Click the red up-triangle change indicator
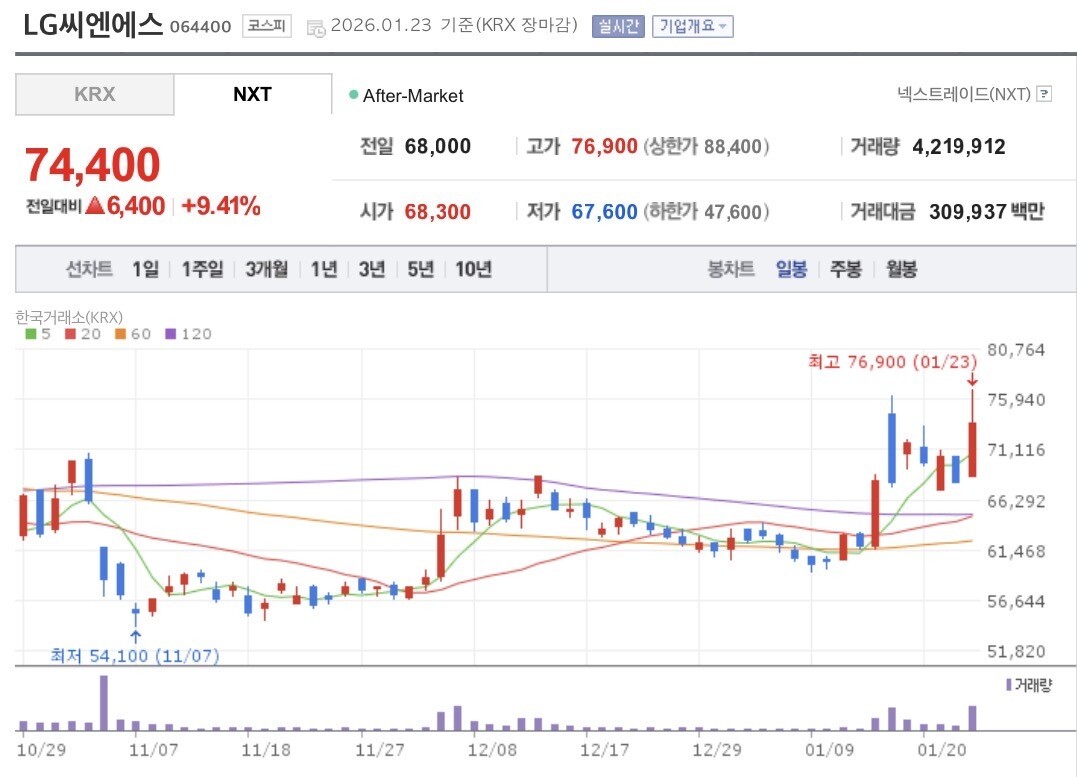This screenshot has height=777, width=1077. [94, 205]
